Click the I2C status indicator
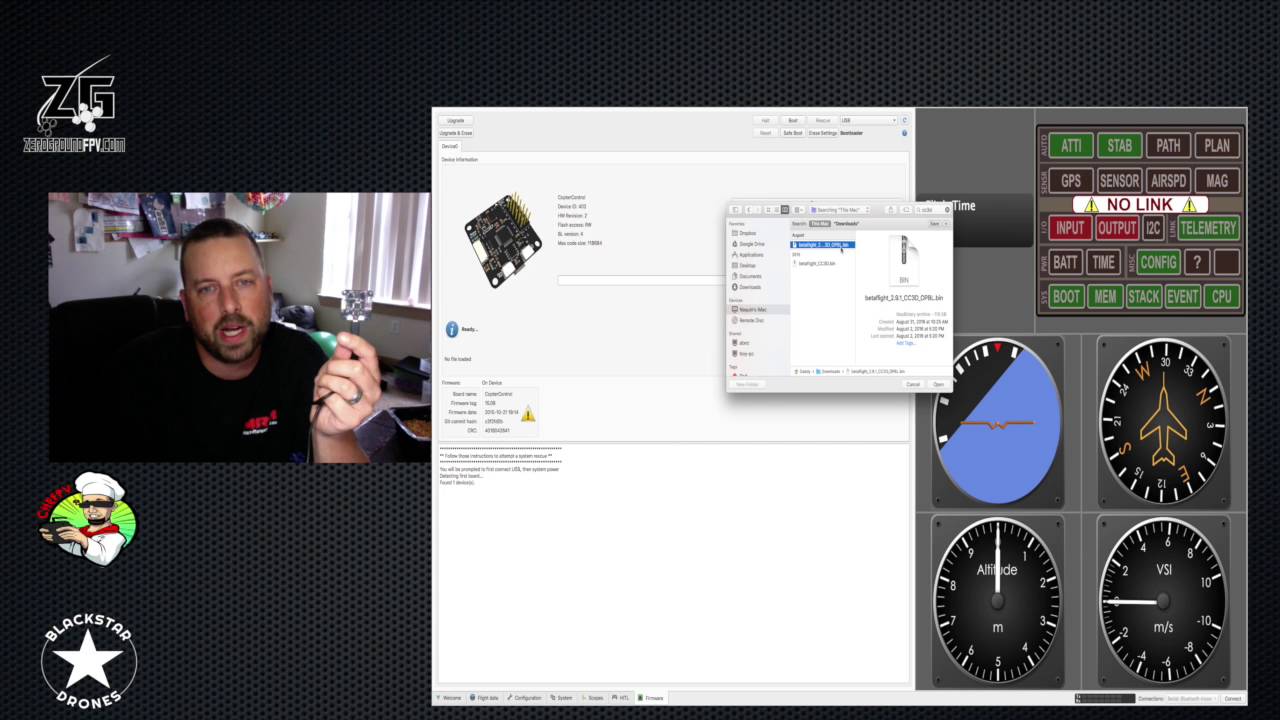This screenshot has height=720, width=1280. pos(1153,228)
